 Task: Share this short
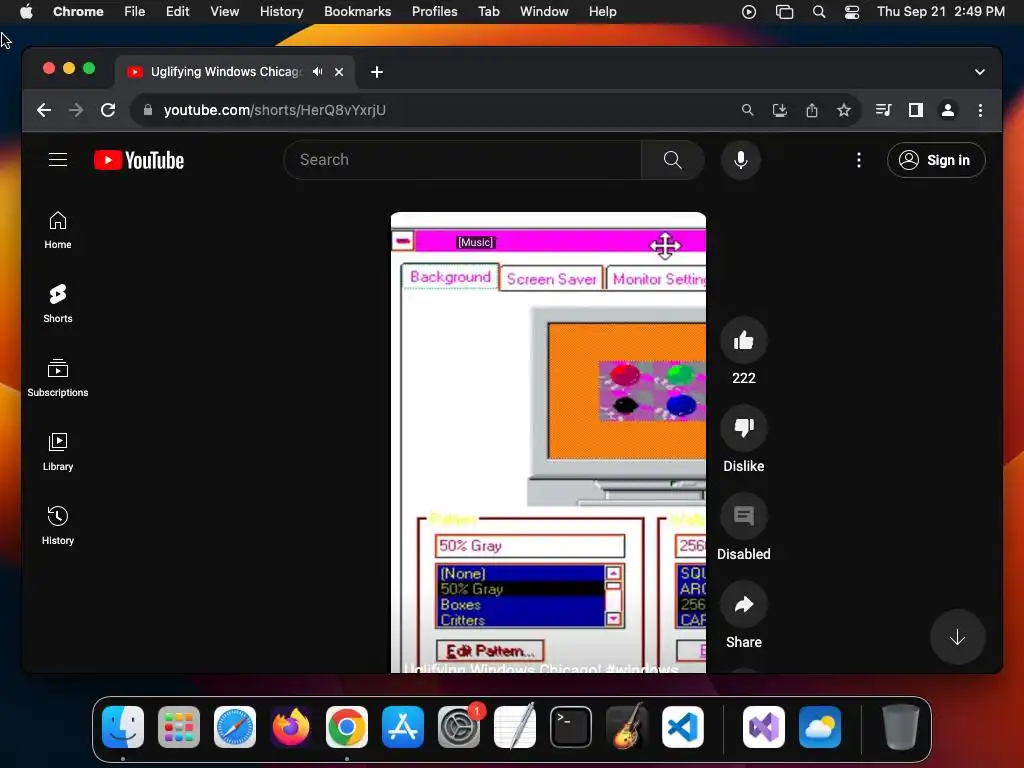pos(744,604)
